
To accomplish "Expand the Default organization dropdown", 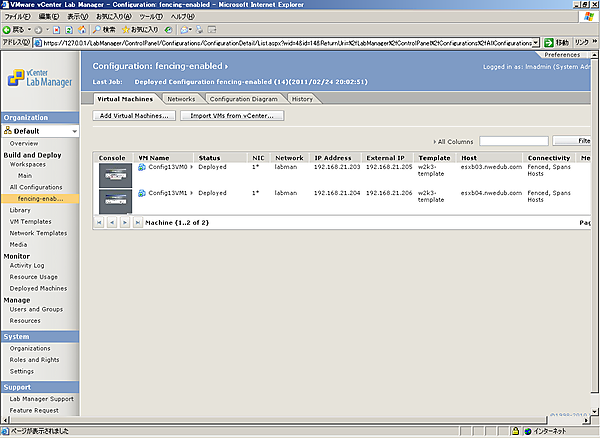I will (74, 131).
